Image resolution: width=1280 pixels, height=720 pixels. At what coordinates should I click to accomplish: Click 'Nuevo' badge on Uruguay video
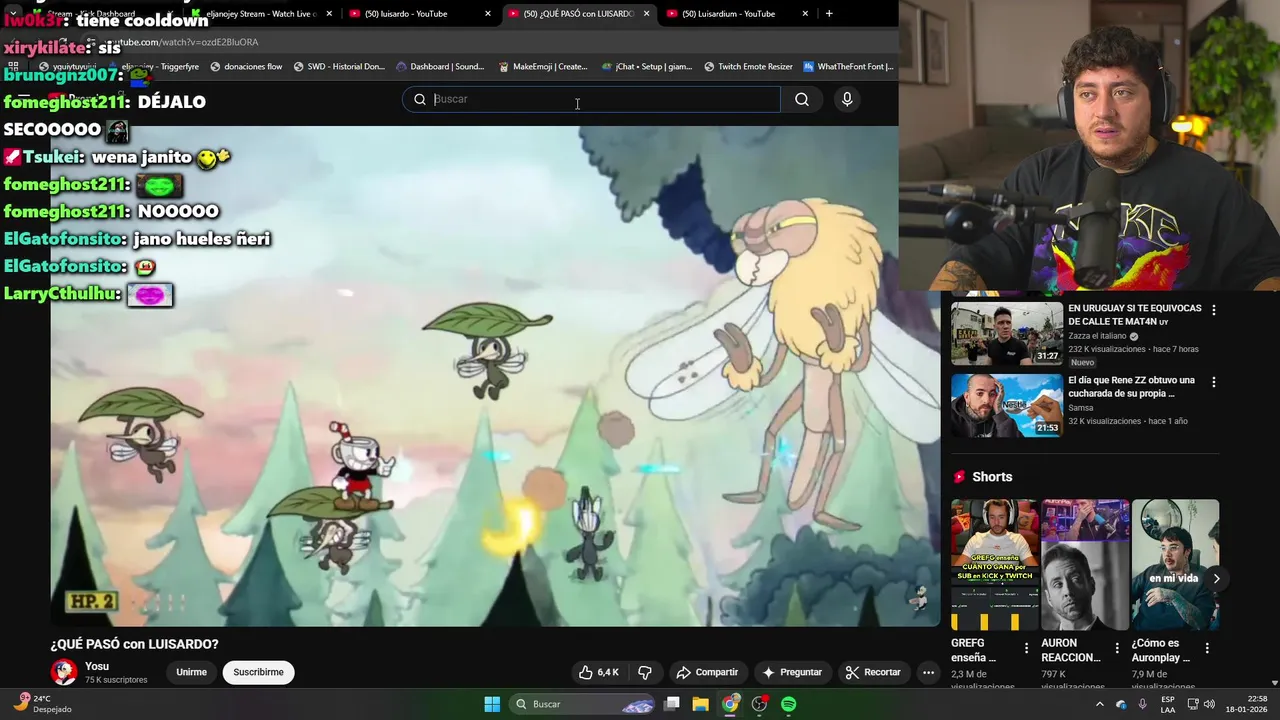pos(1082,362)
